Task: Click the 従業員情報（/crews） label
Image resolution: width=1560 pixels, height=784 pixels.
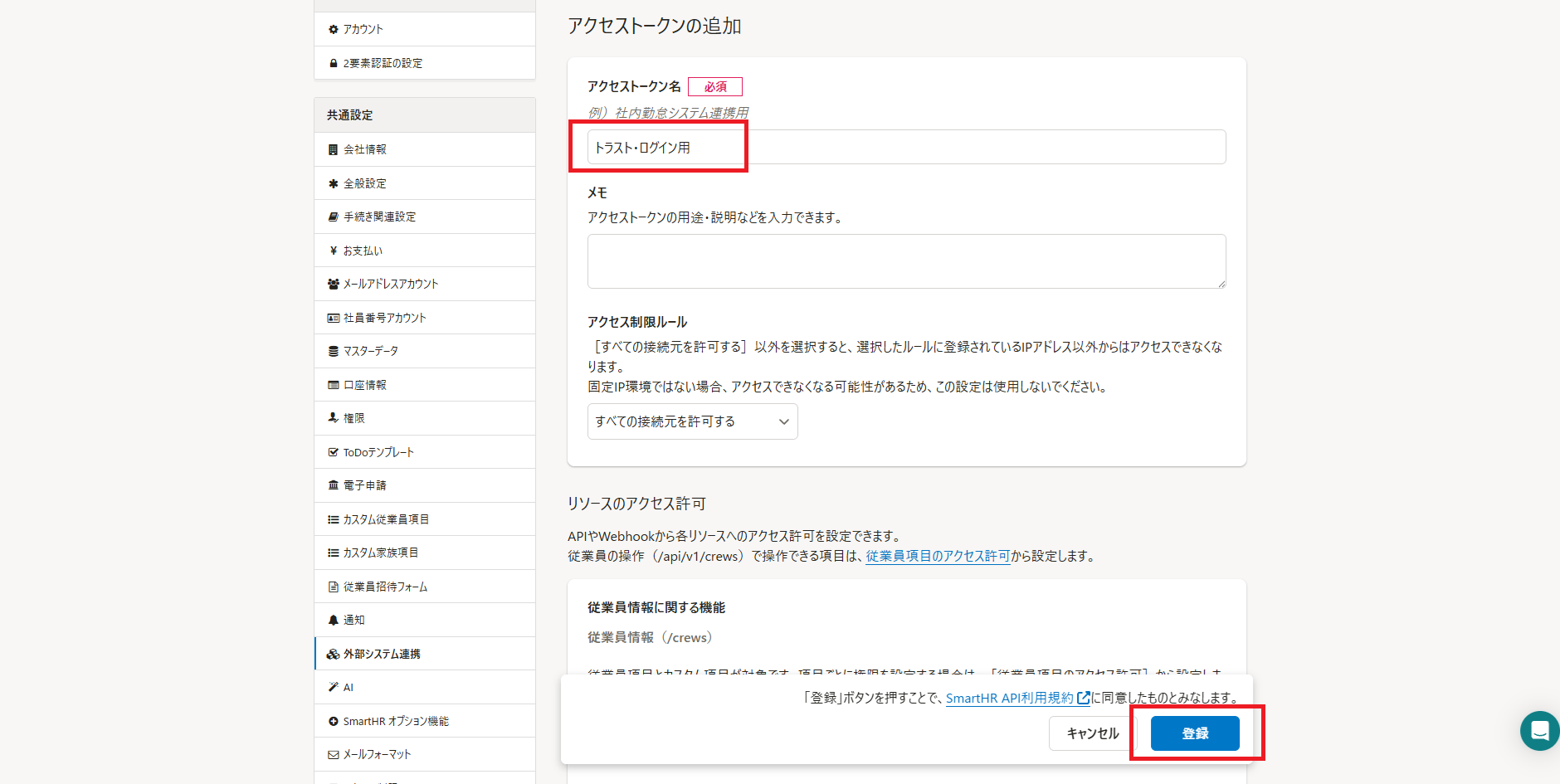Action: click(x=650, y=637)
